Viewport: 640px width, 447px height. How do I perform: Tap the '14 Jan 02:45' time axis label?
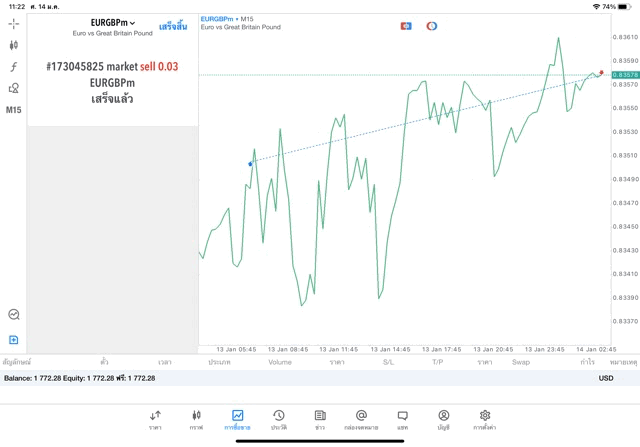point(596,349)
